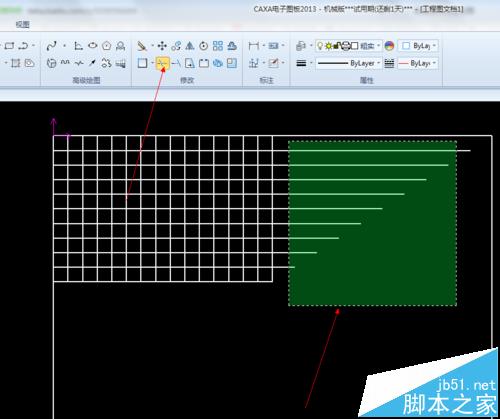500x419 pixels.
Task: Select the Arrow drawing tool
Action: [93, 63]
